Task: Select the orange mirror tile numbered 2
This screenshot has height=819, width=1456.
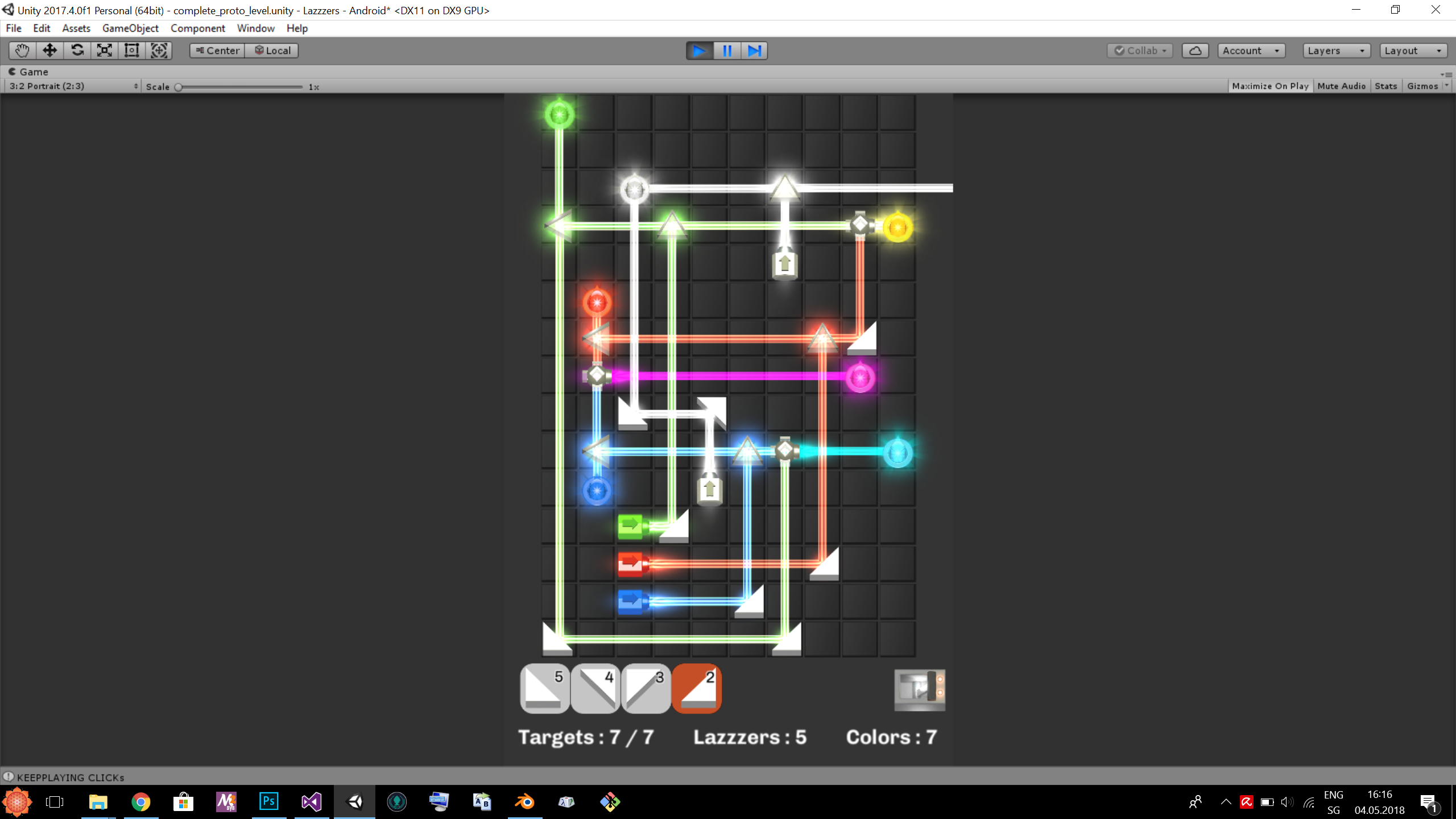Action: (697, 688)
